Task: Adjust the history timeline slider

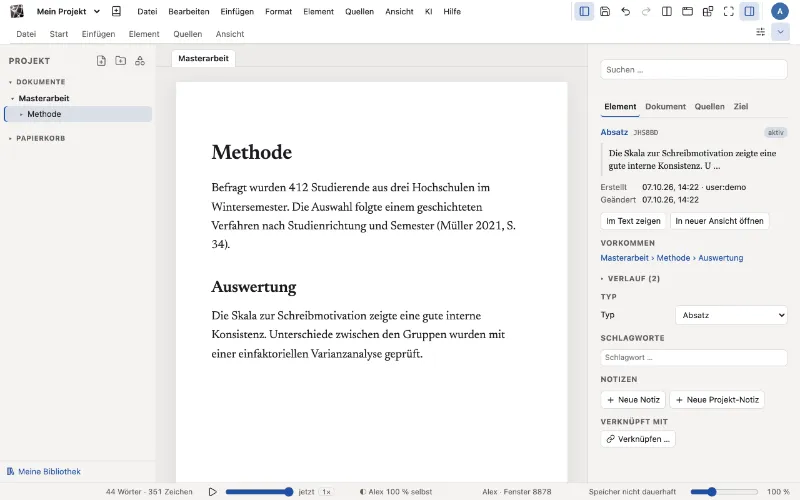Action: coord(259,492)
